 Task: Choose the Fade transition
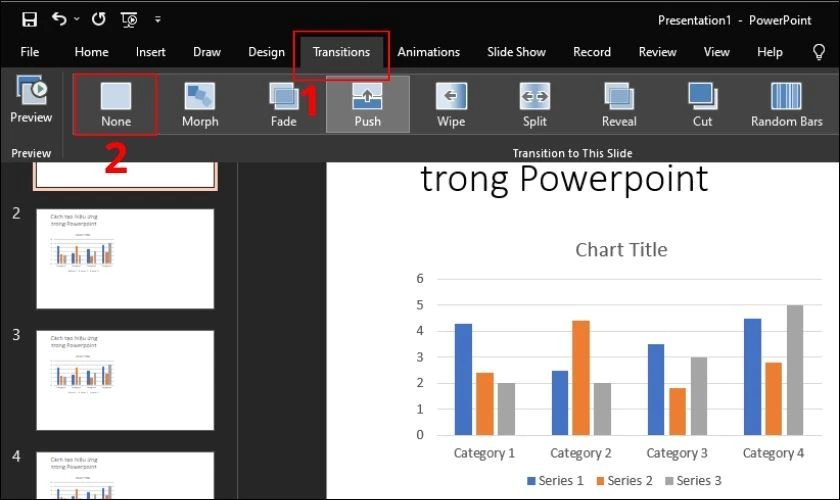coord(283,105)
